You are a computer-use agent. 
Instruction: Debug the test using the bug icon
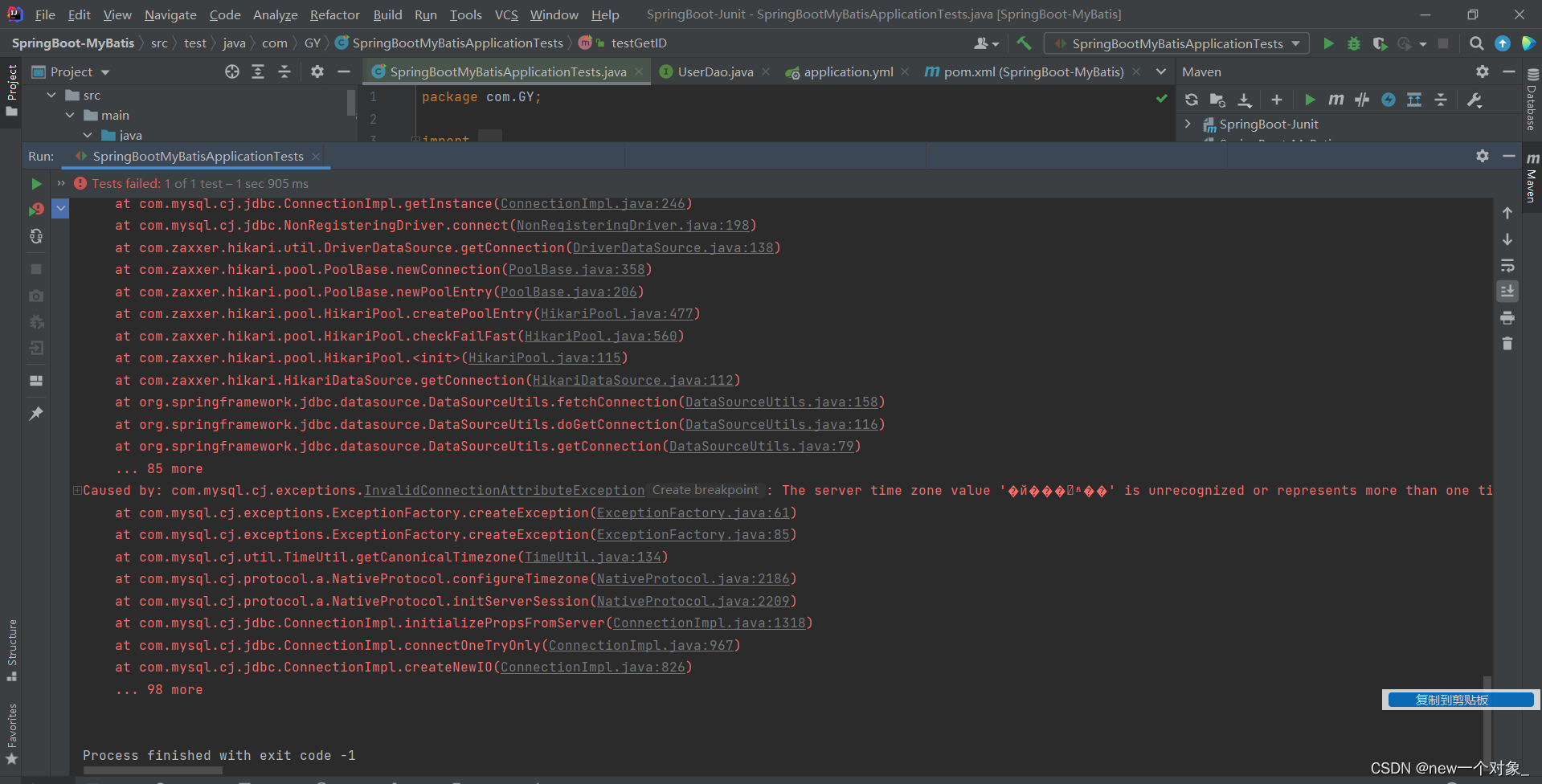point(1354,43)
